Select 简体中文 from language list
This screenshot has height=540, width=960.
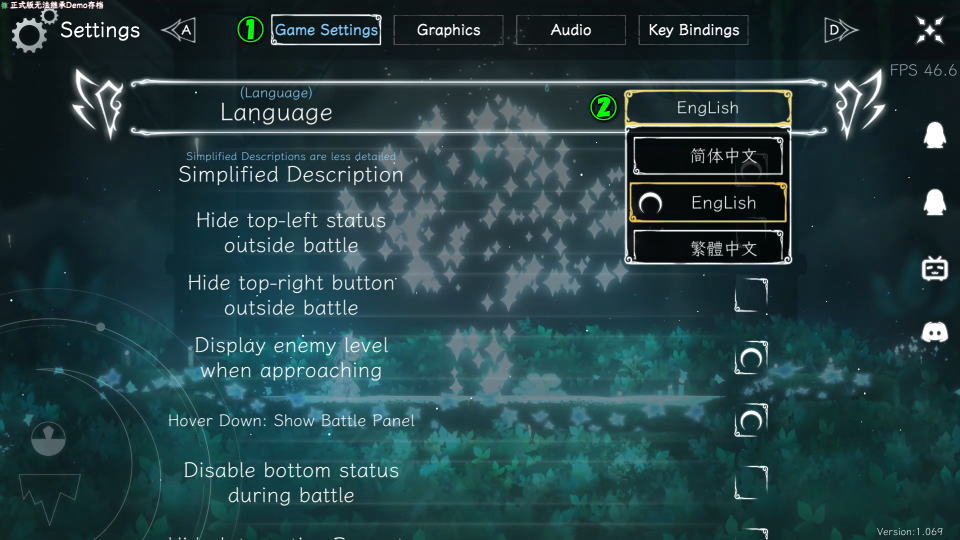(708, 156)
